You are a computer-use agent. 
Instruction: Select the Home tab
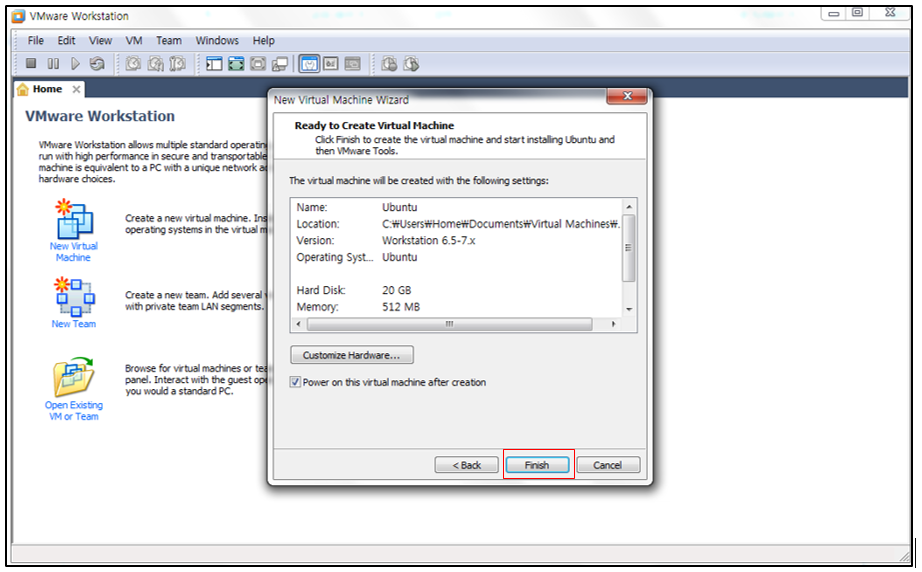tap(49, 89)
